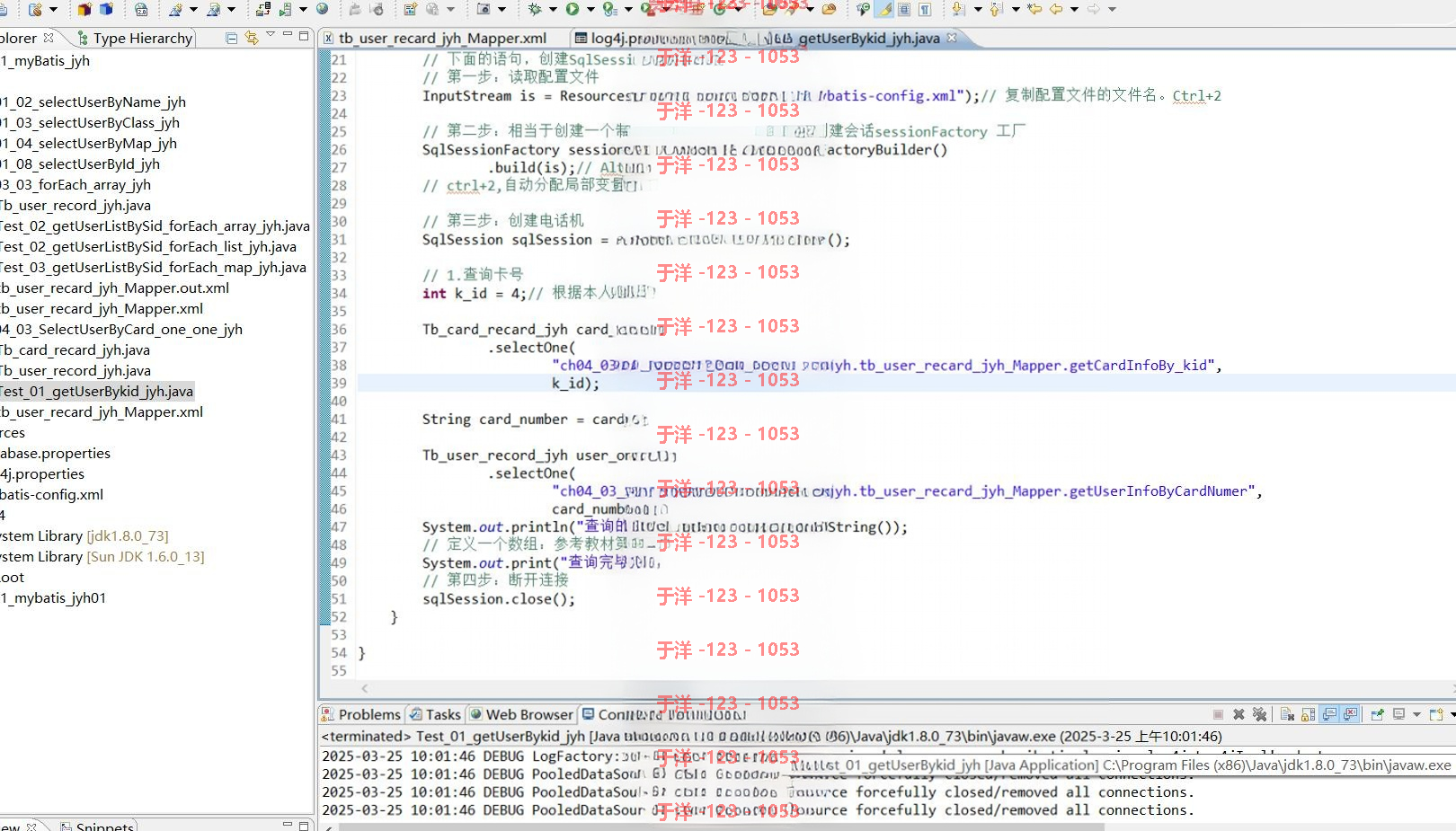Click Remove All Terminated Launches icon
This screenshot has height=831, width=1456.
1259,714
